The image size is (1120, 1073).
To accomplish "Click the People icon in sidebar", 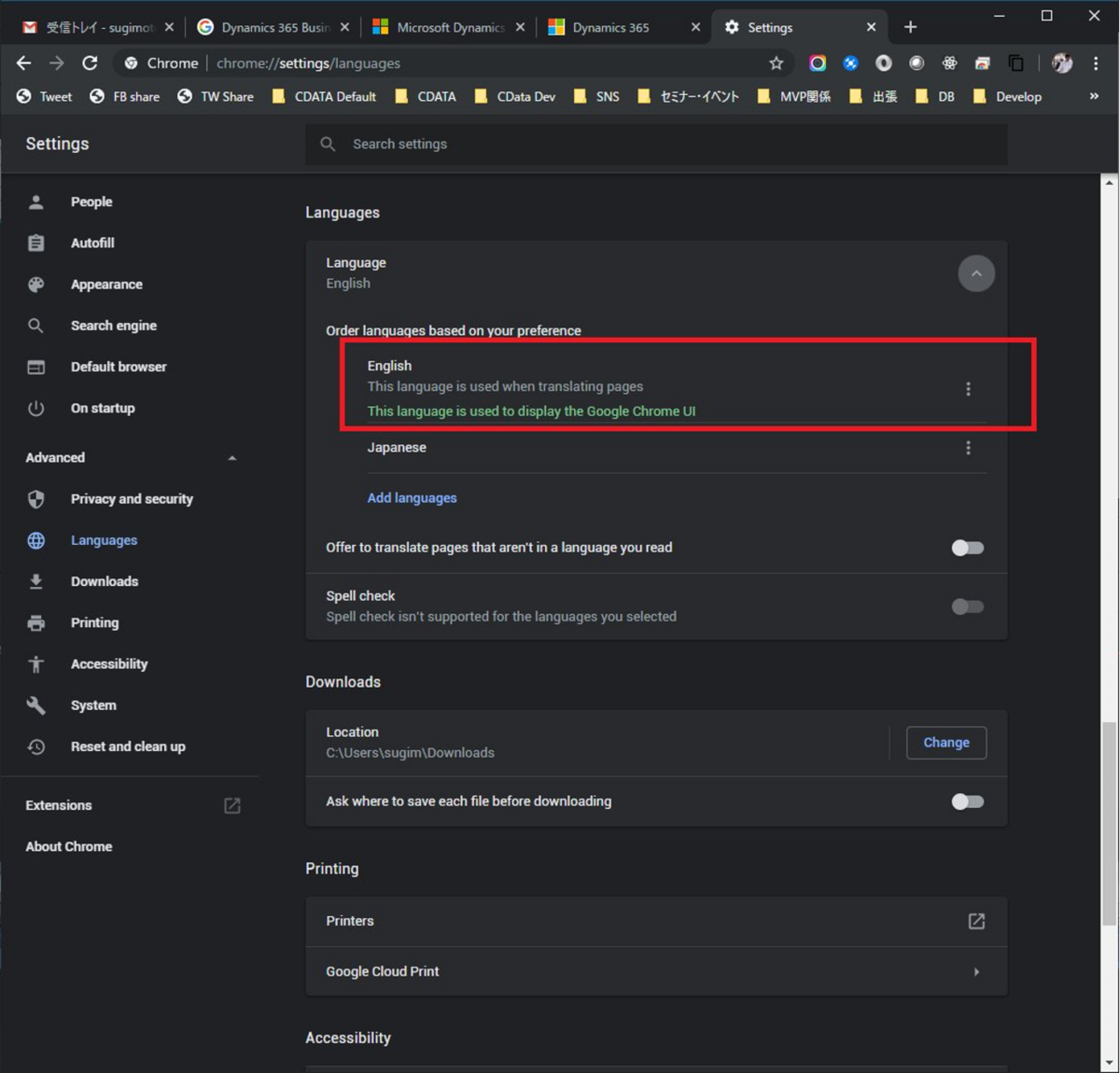I will pos(35,202).
